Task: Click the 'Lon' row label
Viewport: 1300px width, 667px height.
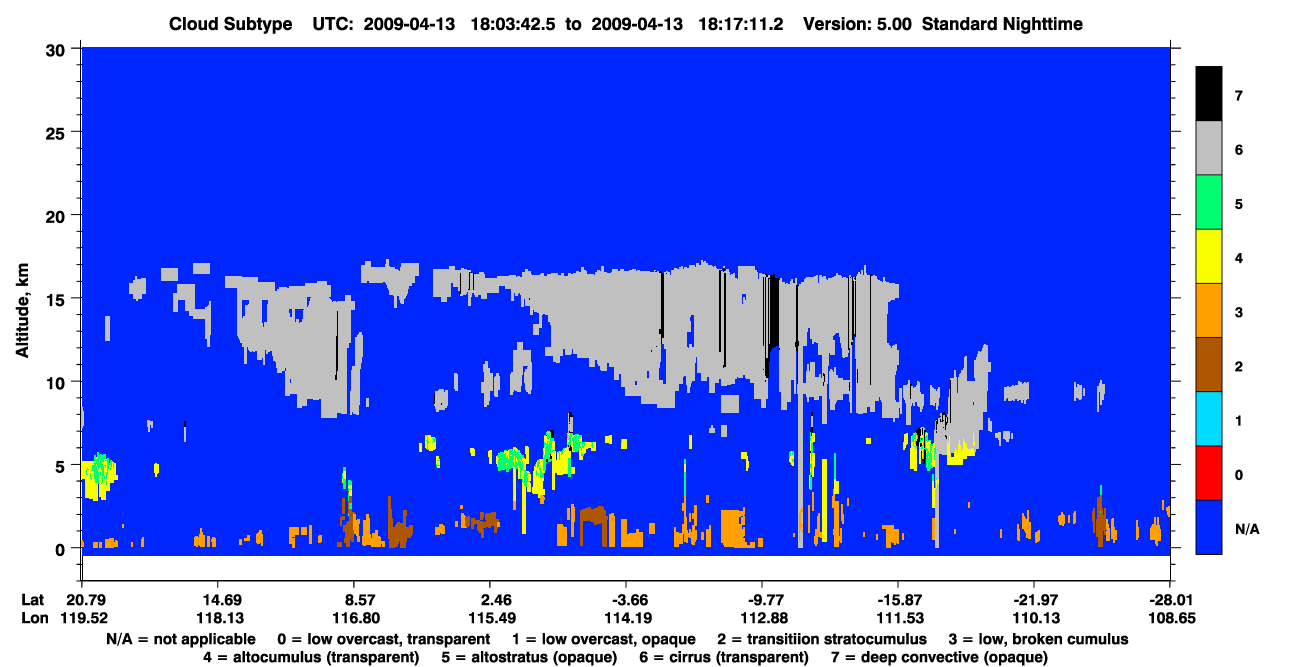Action: [33, 618]
